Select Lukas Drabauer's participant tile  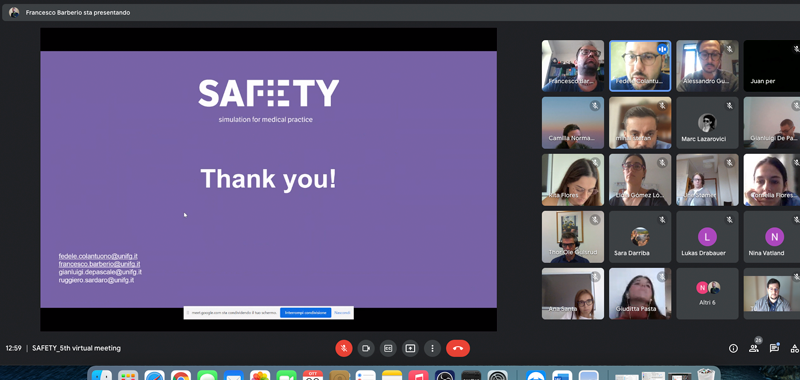pos(707,237)
